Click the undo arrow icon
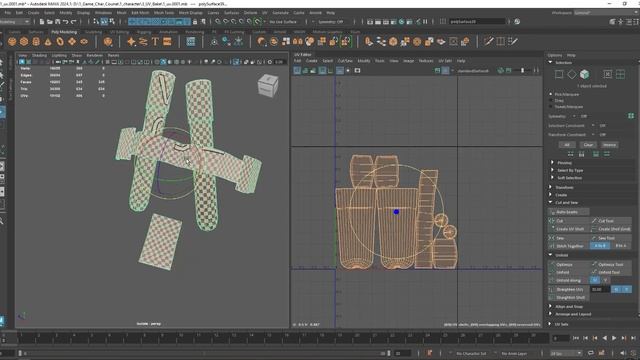The height and width of the screenshot is (360, 640). coord(66,21)
